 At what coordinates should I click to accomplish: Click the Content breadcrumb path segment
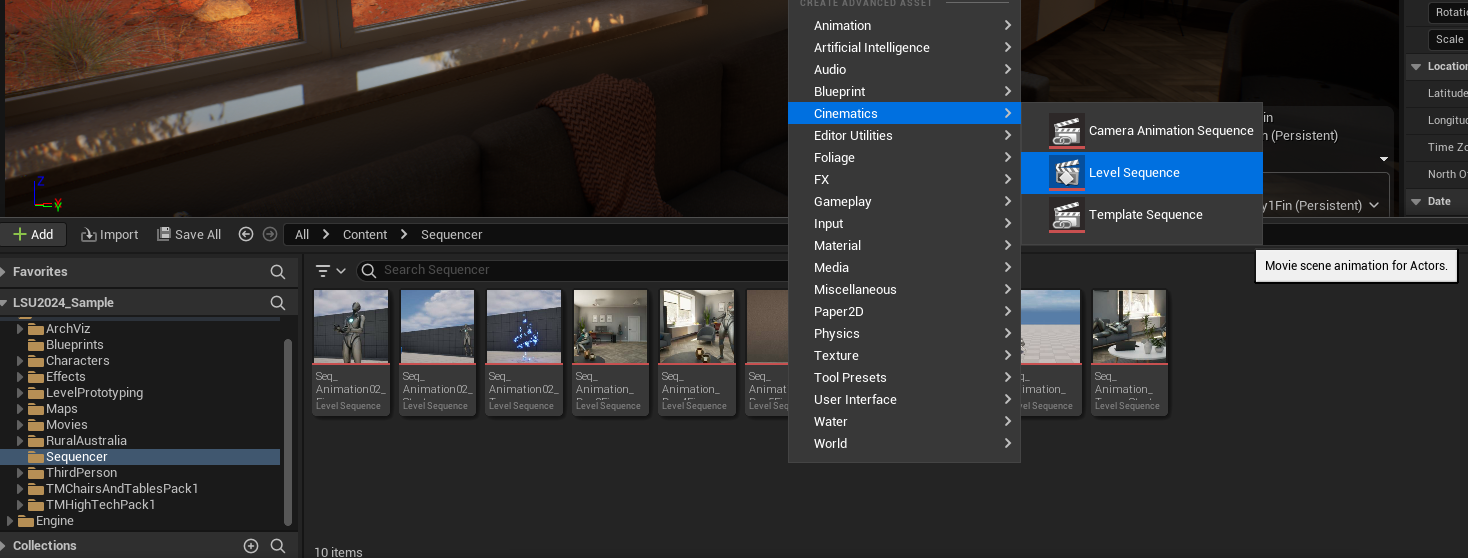pyautogui.click(x=365, y=234)
